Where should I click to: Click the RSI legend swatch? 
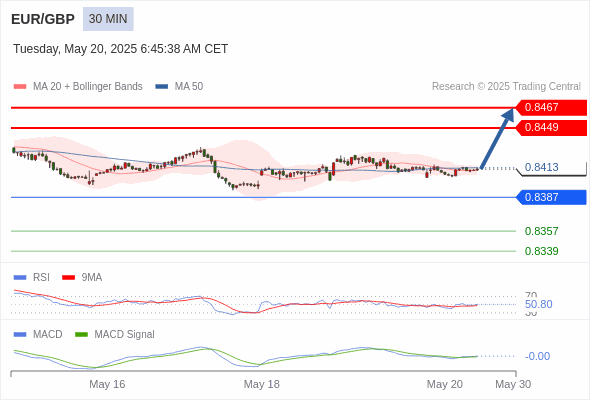[x=20, y=278]
